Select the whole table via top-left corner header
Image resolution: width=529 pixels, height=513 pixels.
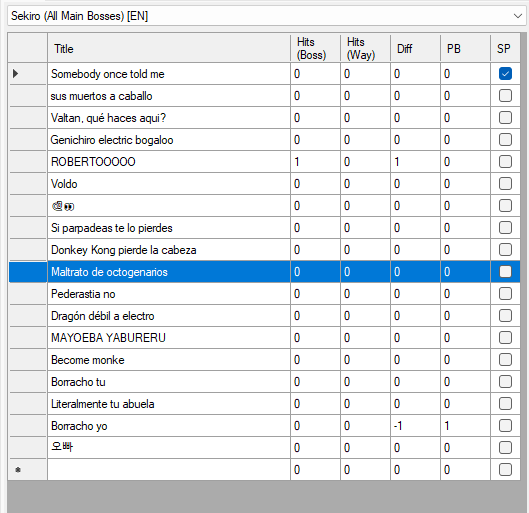pos(28,48)
